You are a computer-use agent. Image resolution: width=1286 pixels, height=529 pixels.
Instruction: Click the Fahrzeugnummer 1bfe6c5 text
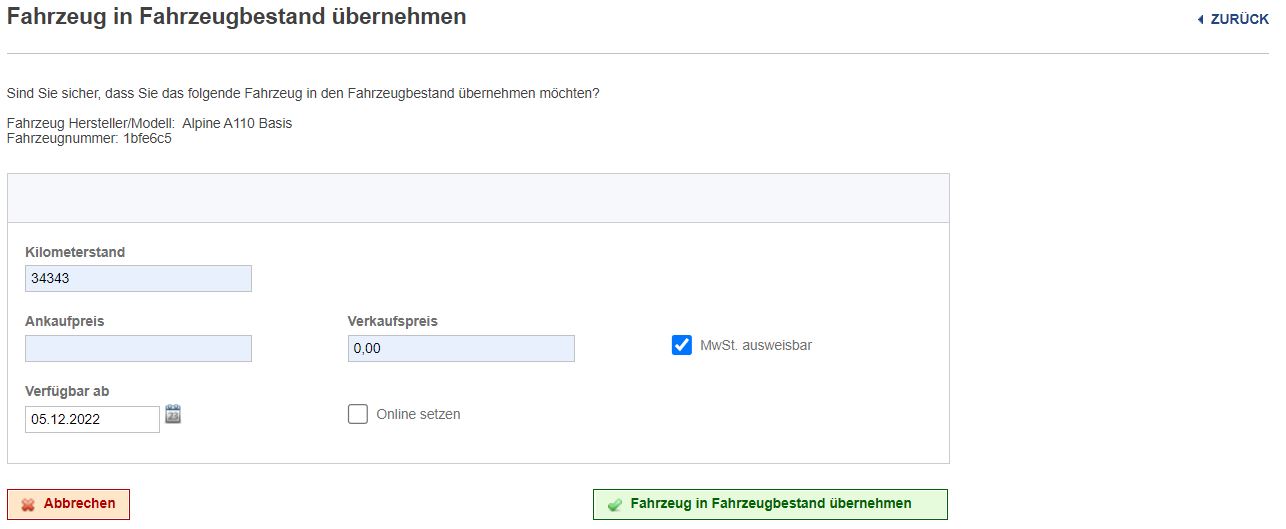pos(89,138)
